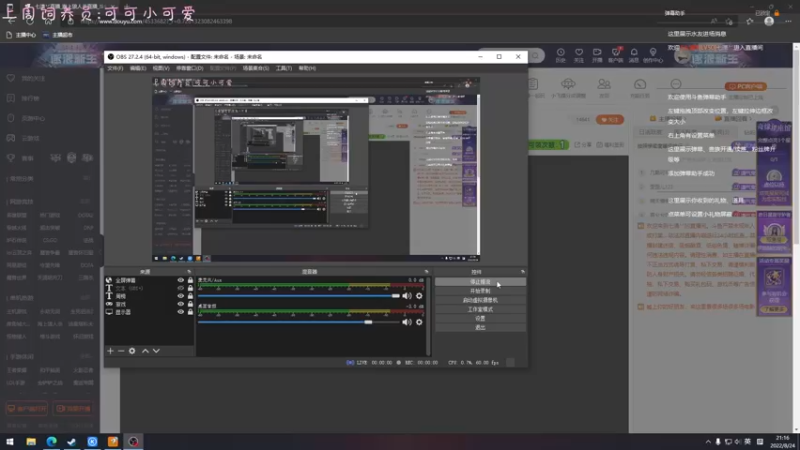The height and width of the screenshot is (450, 800).
Task: Open the 关注 heart icon in Douyu header
Action: pyautogui.click(x=579, y=55)
